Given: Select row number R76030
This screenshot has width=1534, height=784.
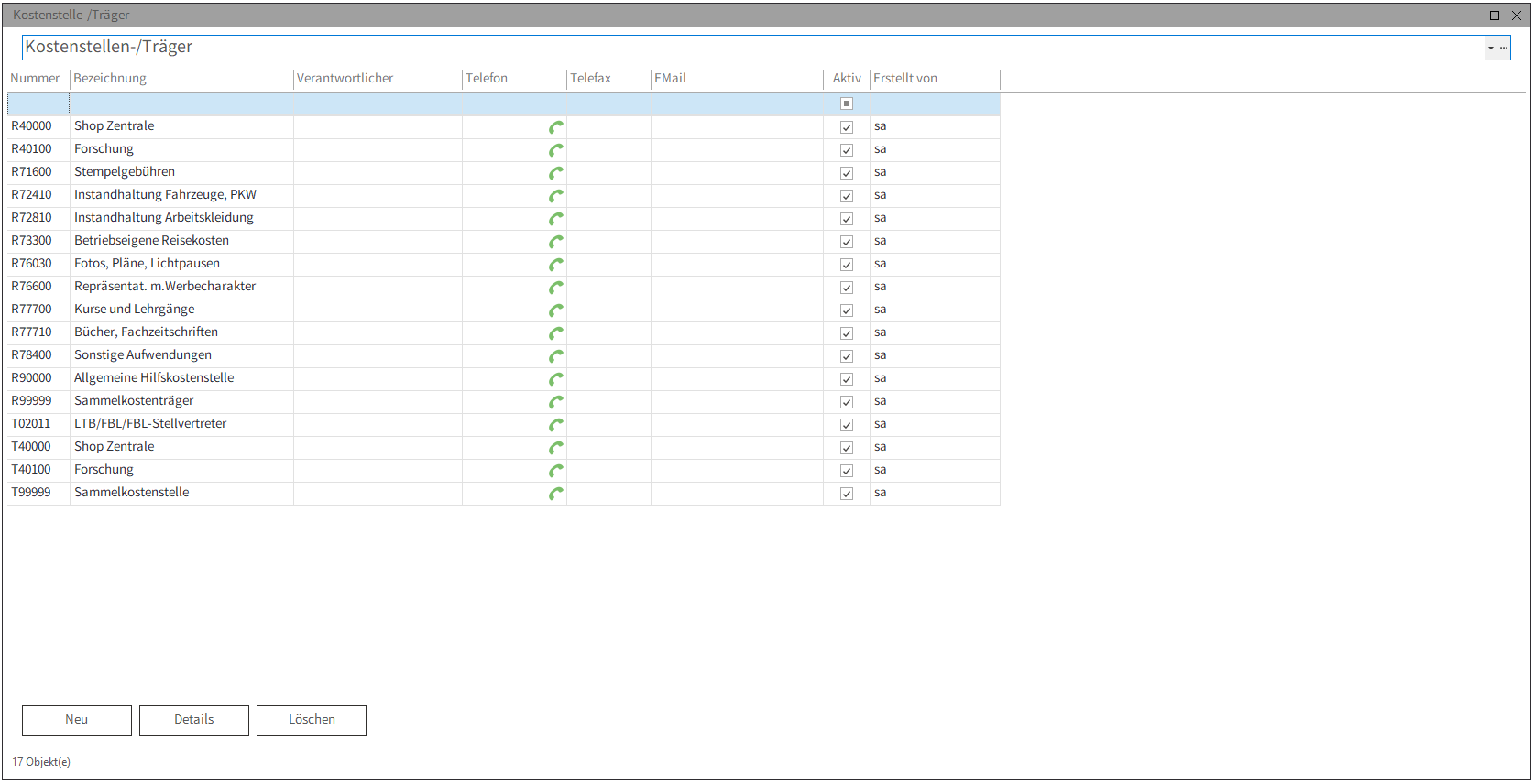Looking at the screenshot, I should click(31, 264).
